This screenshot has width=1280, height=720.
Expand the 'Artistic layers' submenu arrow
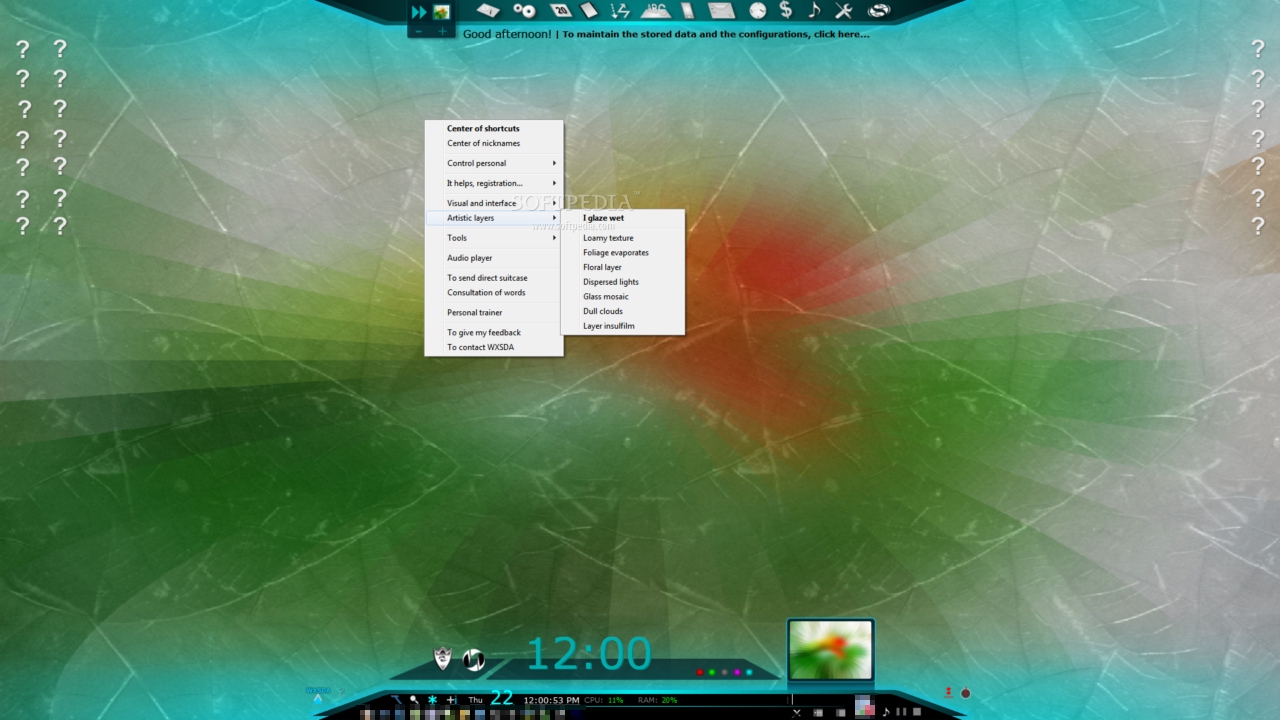click(x=554, y=218)
